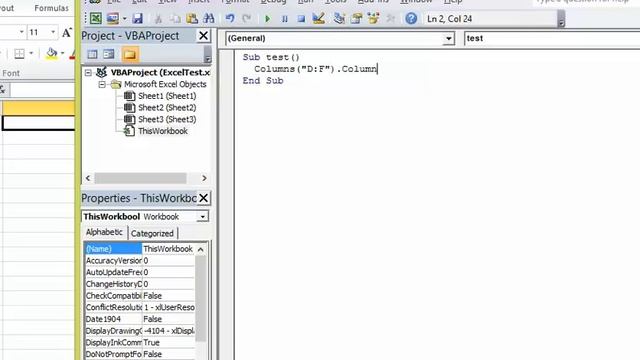Click CheckCompatibility False value
The width and height of the screenshot is (640, 360).
[x=168, y=296]
